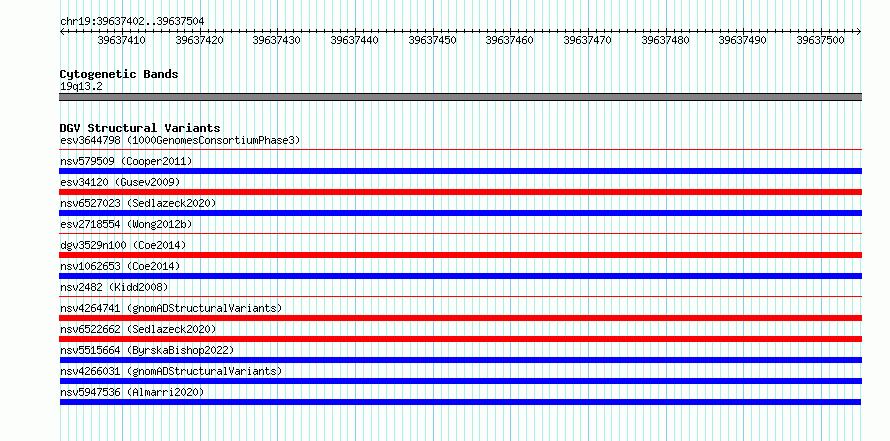Click ruler coordinate 39637480
The width and height of the screenshot is (890, 441).
pos(665,40)
